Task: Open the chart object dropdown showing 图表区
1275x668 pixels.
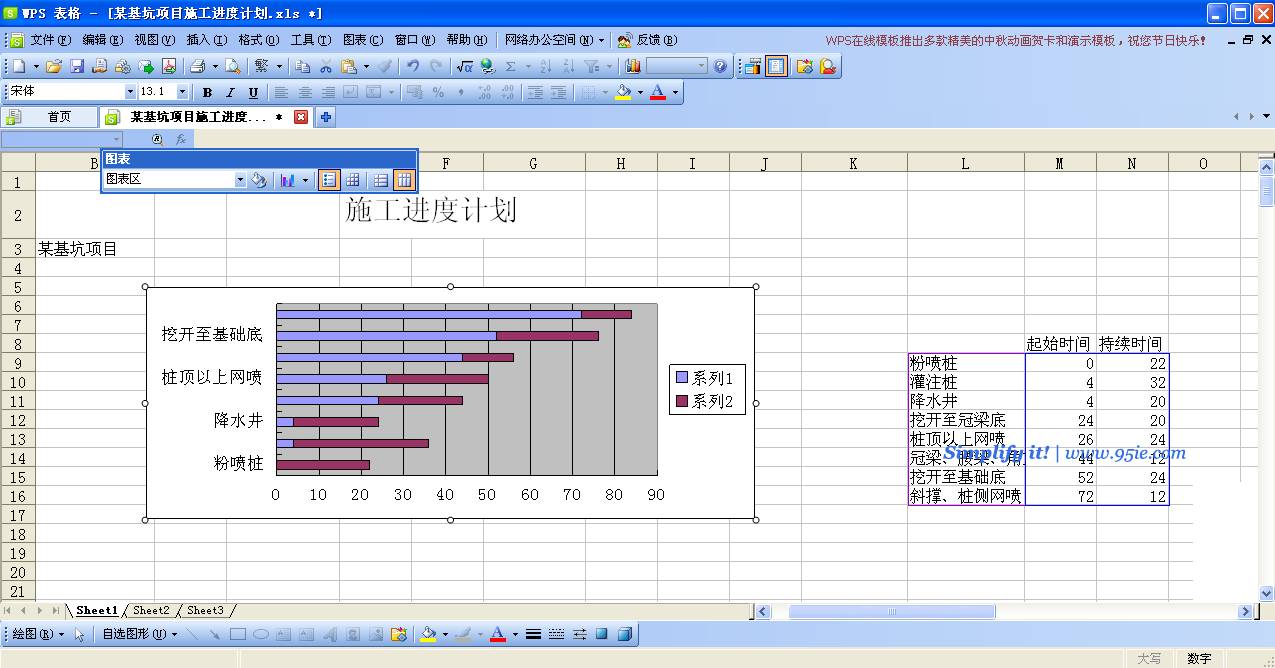Action: tap(240, 180)
